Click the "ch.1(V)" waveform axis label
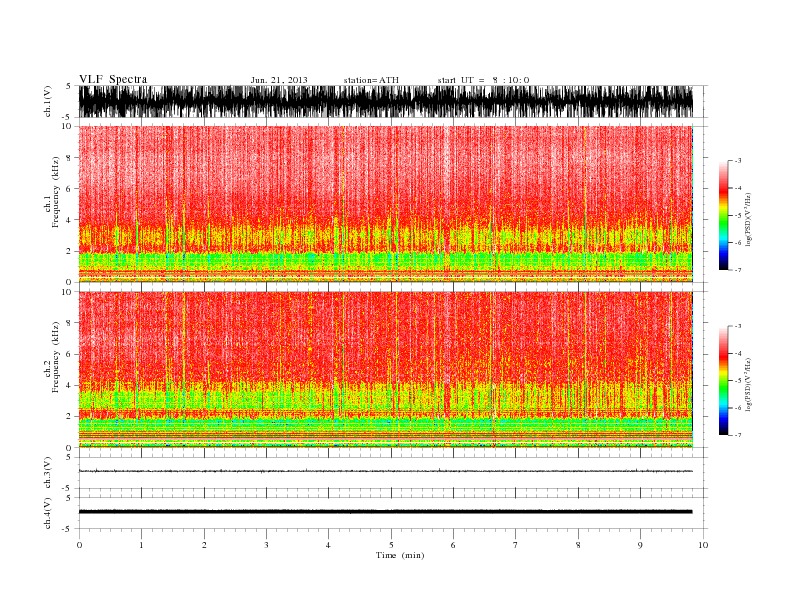The image size is (792, 612). pos(48,101)
